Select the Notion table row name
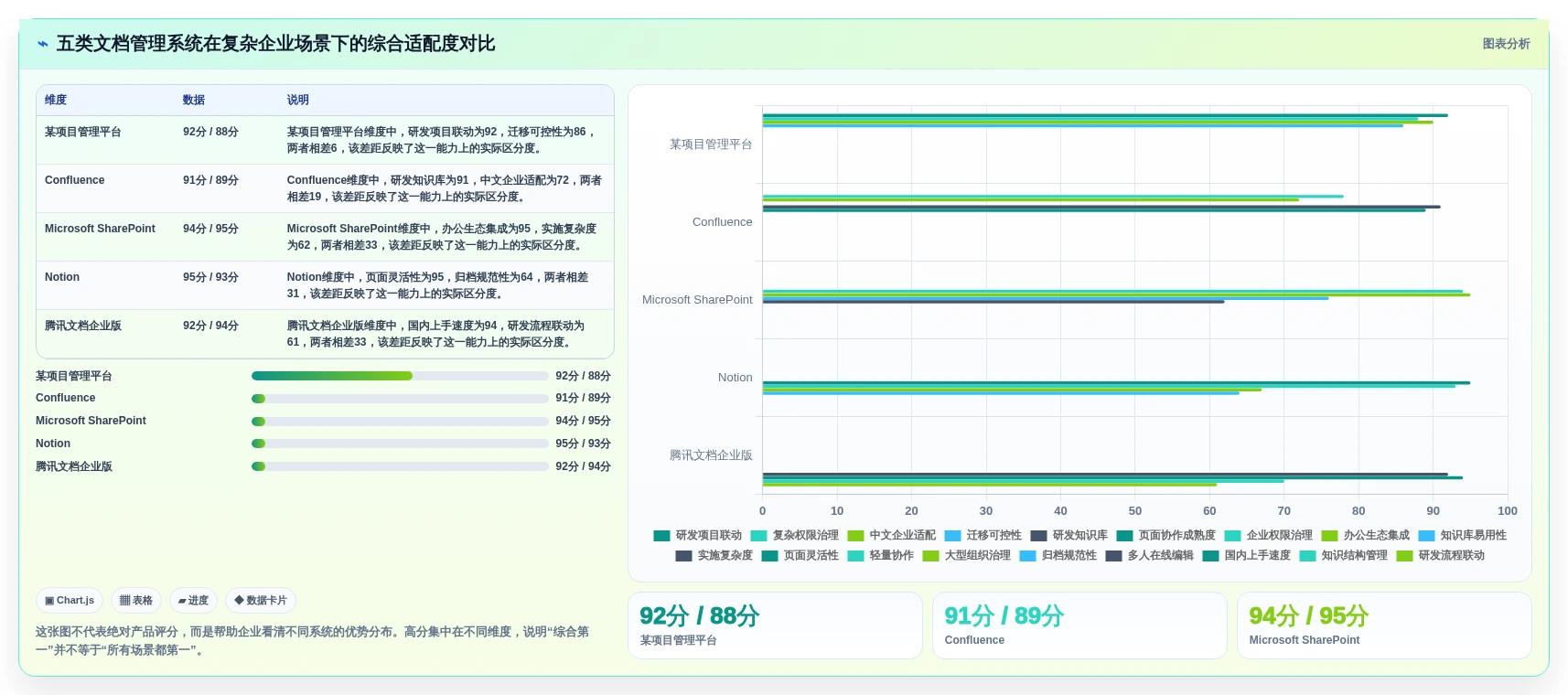The image size is (1568, 695). [62, 277]
